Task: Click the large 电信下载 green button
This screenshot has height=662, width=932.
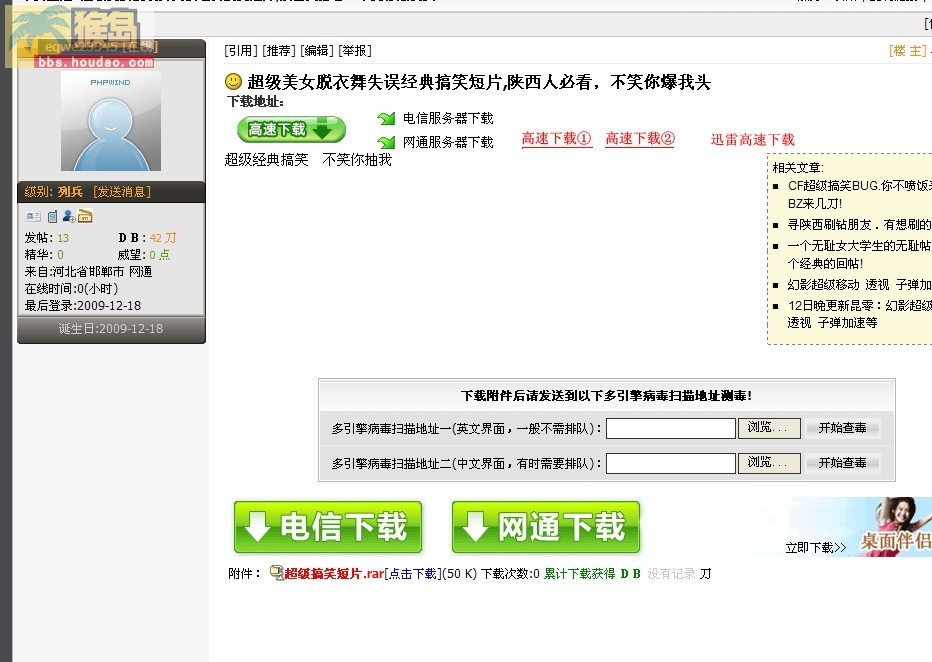Action: 328,527
